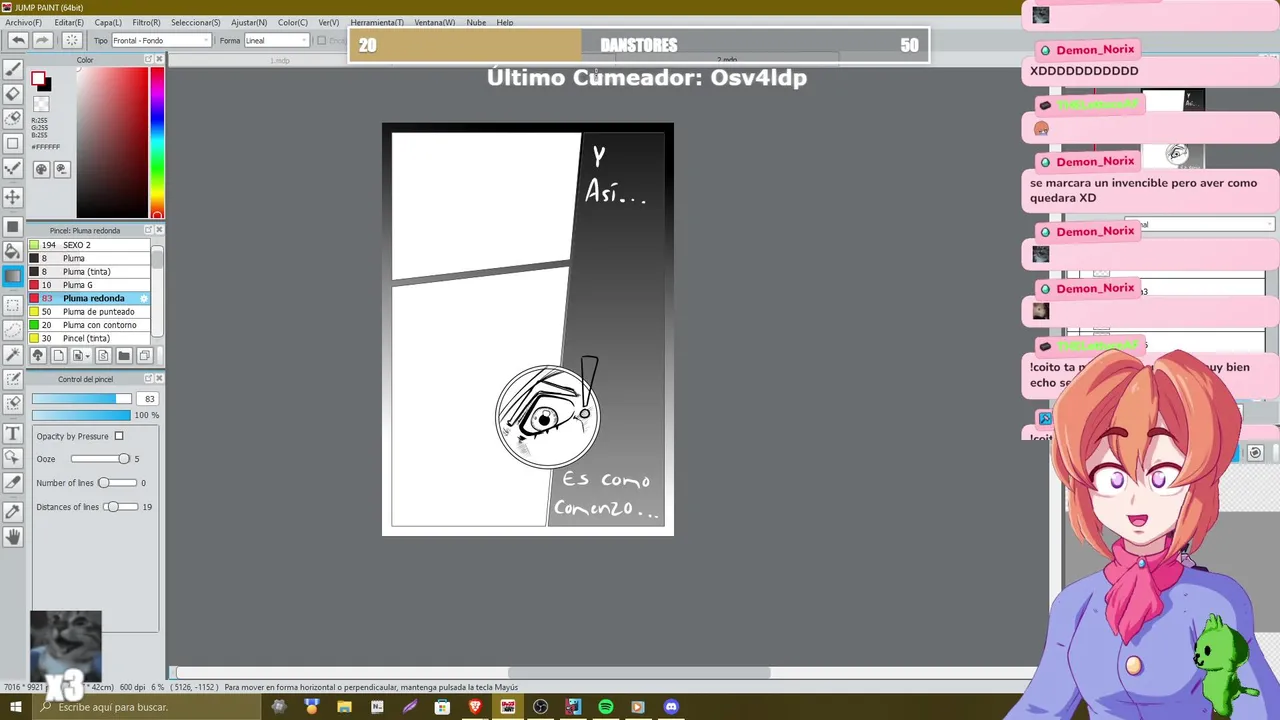Select the SEXO 2 brush
Viewport: 1280px width, 720px height.
[x=90, y=245]
